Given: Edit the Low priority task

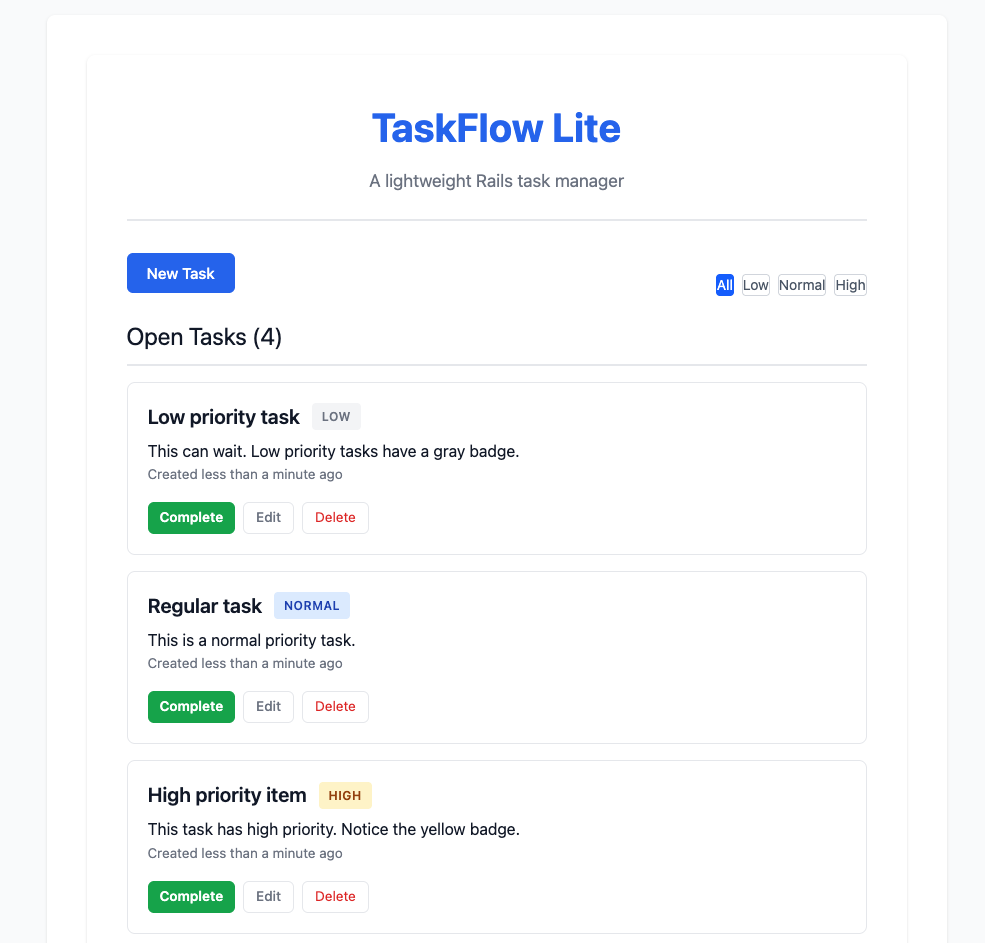Looking at the screenshot, I should pyautogui.click(x=268, y=517).
